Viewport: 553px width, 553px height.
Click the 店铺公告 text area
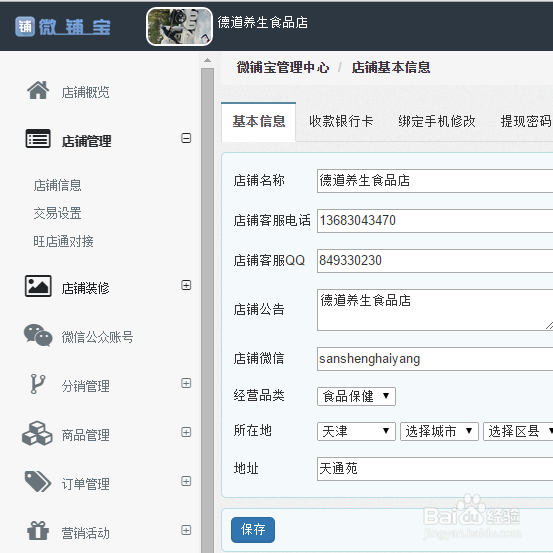click(x=435, y=310)
